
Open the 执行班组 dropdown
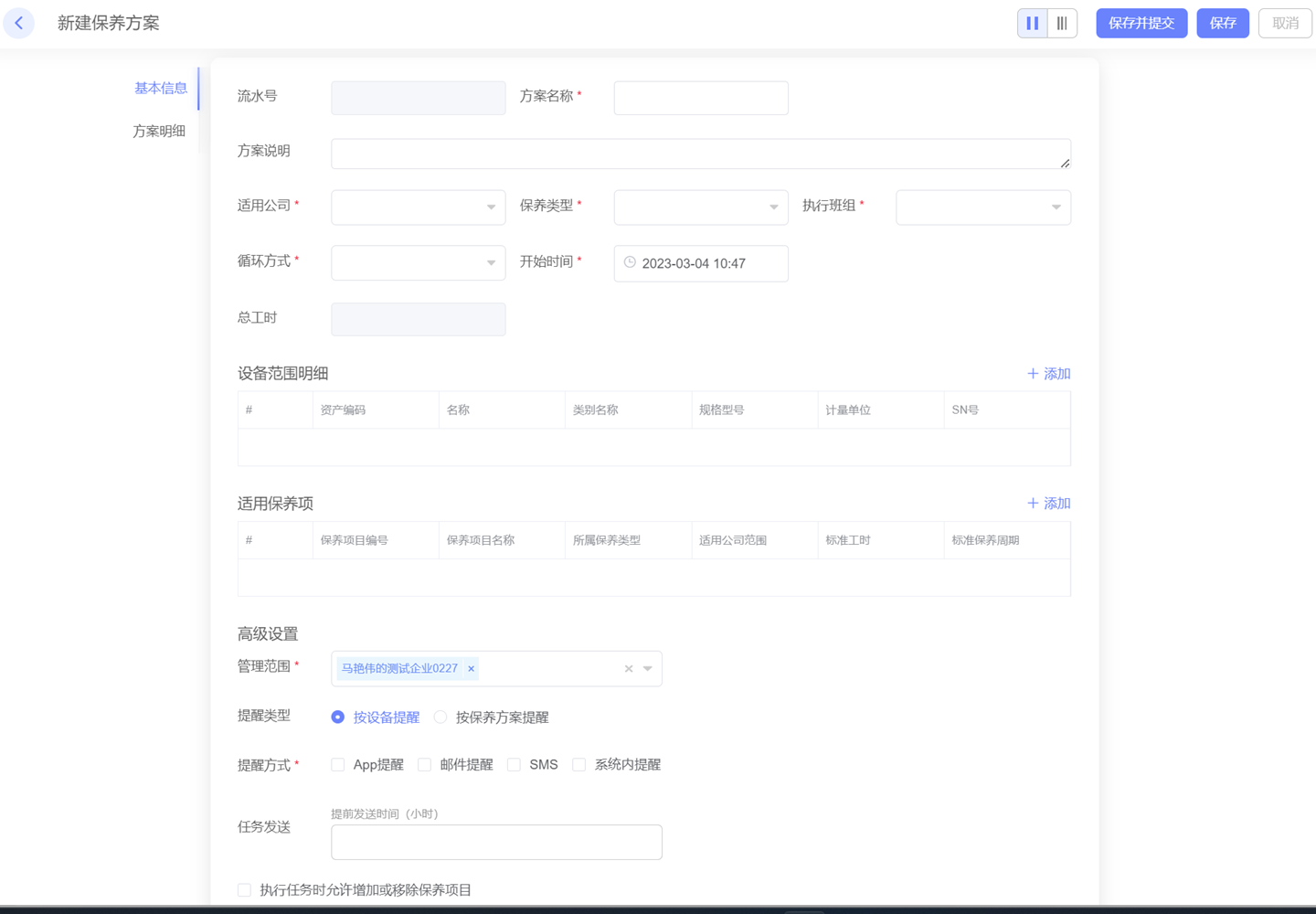pyautogui.click(x=983, y=207)
